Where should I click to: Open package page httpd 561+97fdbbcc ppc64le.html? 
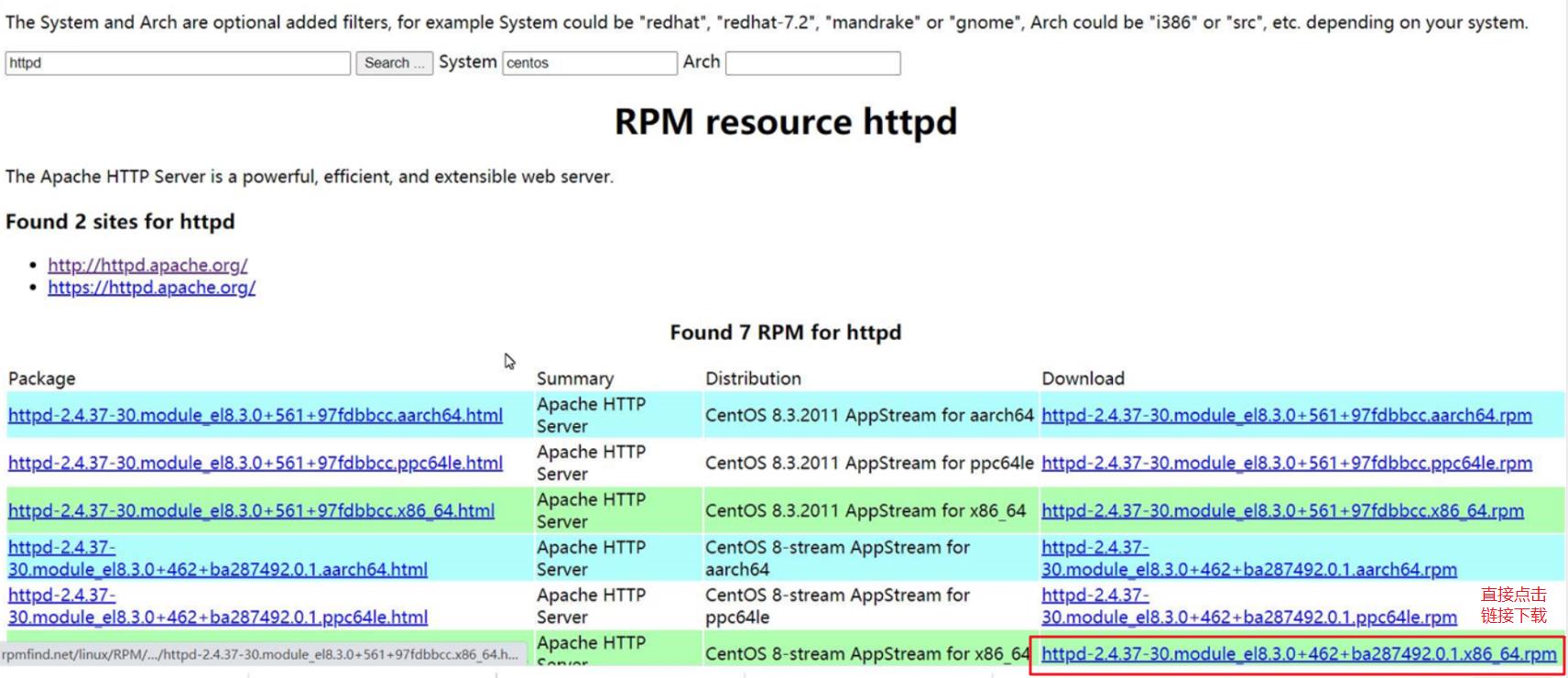point(256,463)
